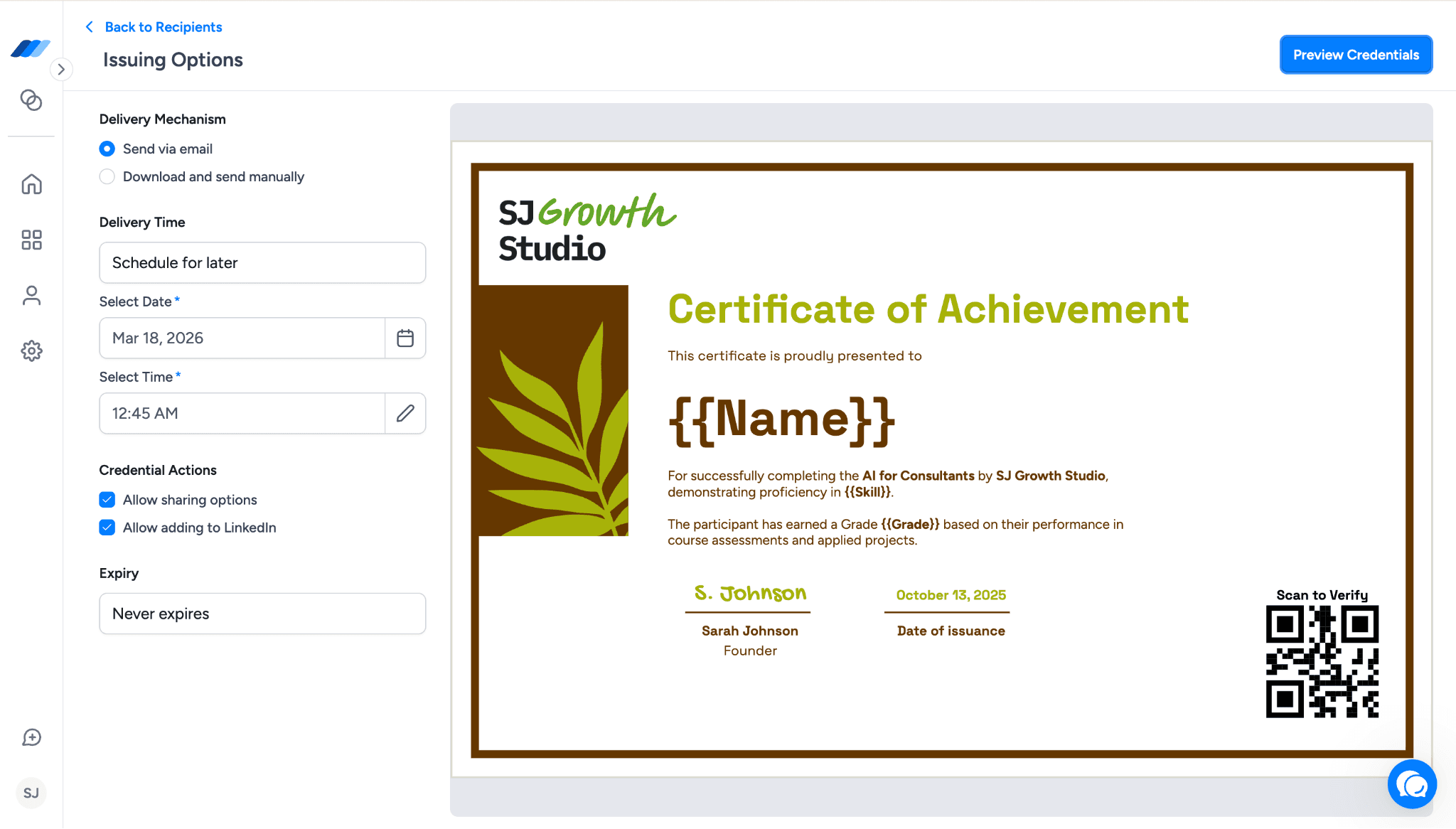Click the Preview Credentials button

(x=1356, y=55)
